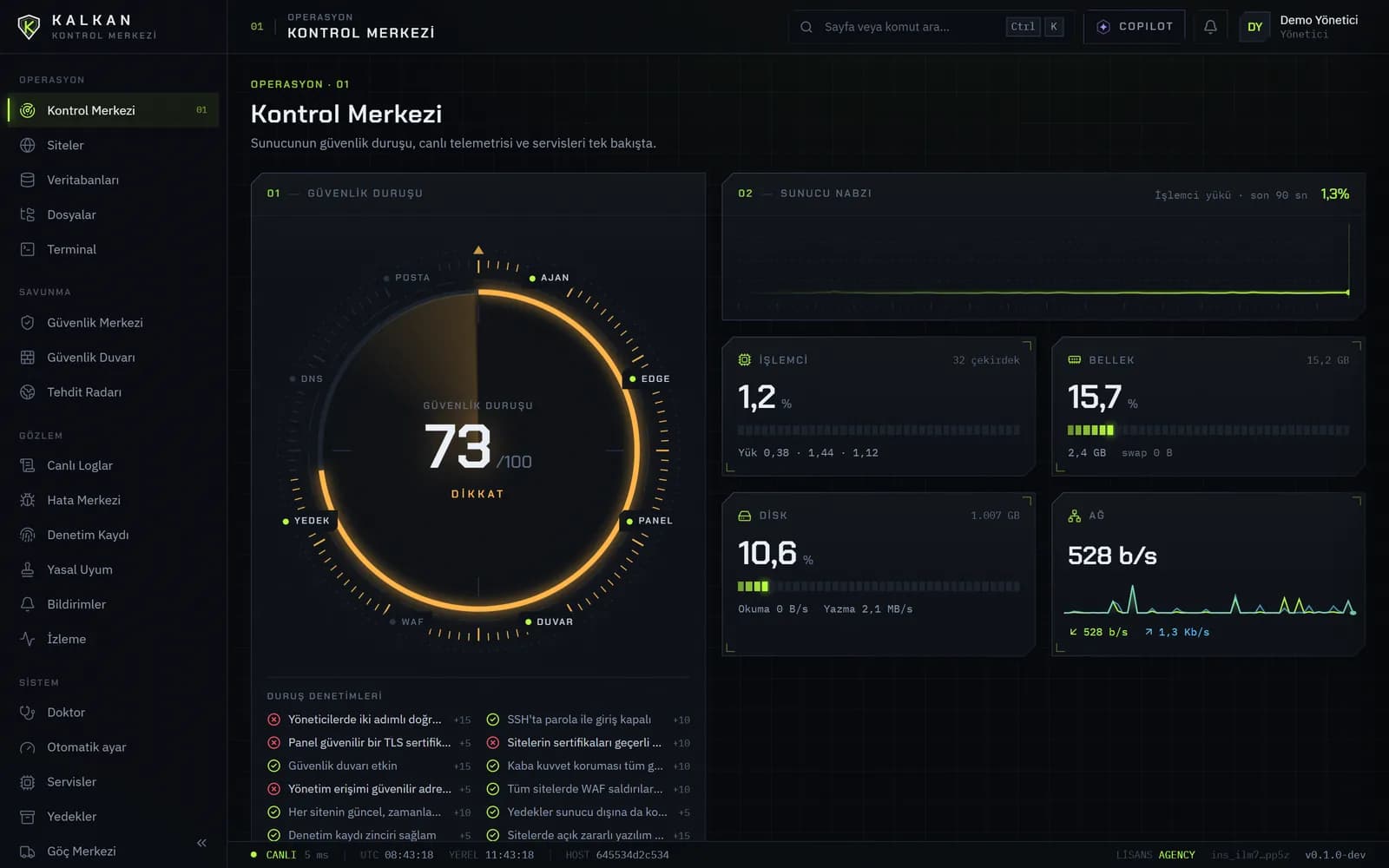Click the Bellek usage bar
The height and width of the screenshot is (868, 1389).
[x=1208, y=430]
